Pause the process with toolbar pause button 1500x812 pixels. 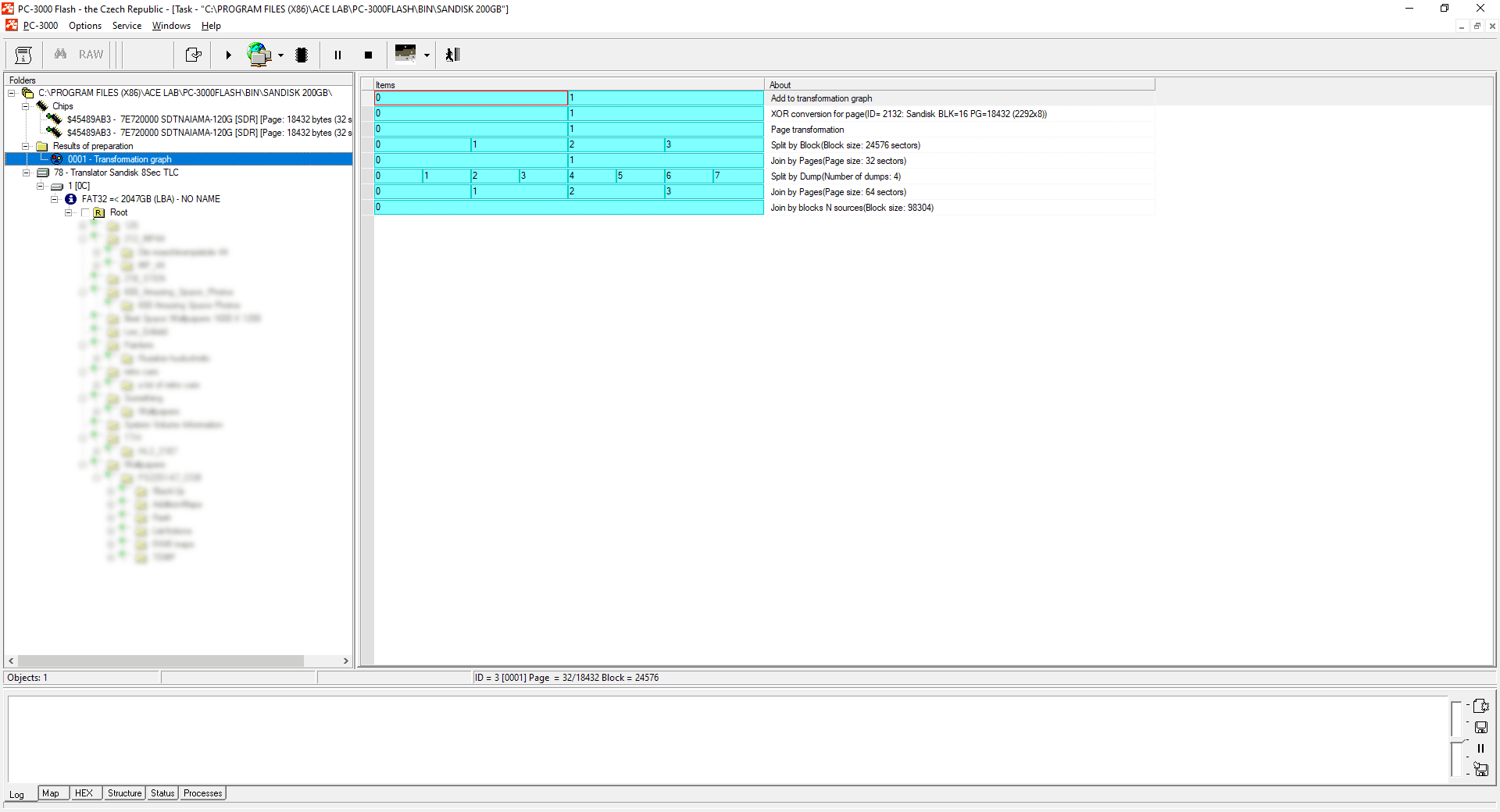tap(337, 55)
